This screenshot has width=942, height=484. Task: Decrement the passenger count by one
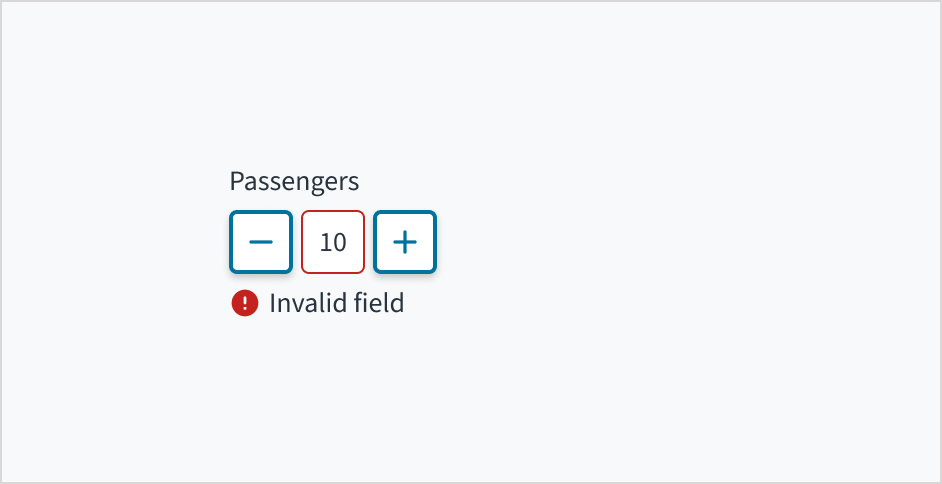coord(261,242)
